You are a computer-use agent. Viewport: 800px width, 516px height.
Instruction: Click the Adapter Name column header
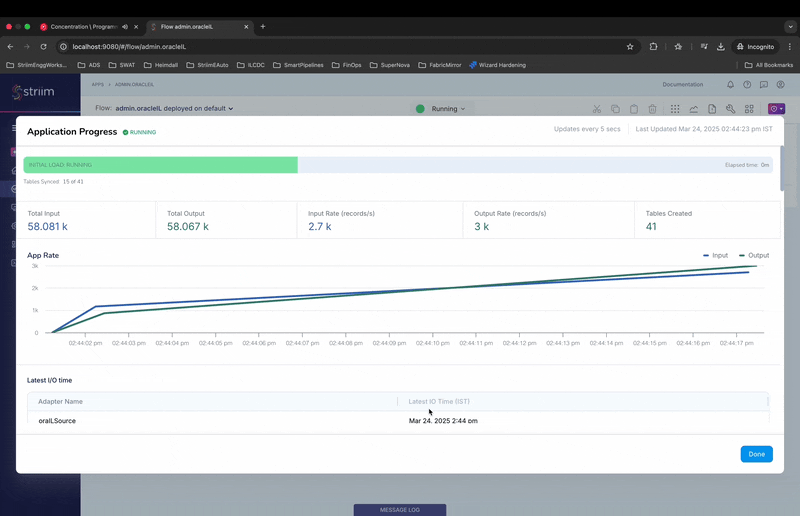coord(60,402)
